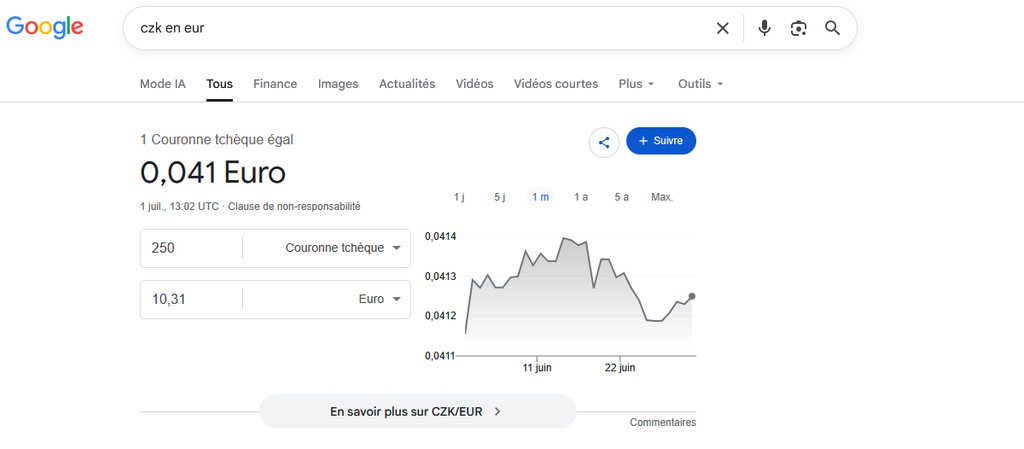Open the Couronne tchèque currency dropdown
The width and height of the screenshot is (1024, 449).
point(343,248)
